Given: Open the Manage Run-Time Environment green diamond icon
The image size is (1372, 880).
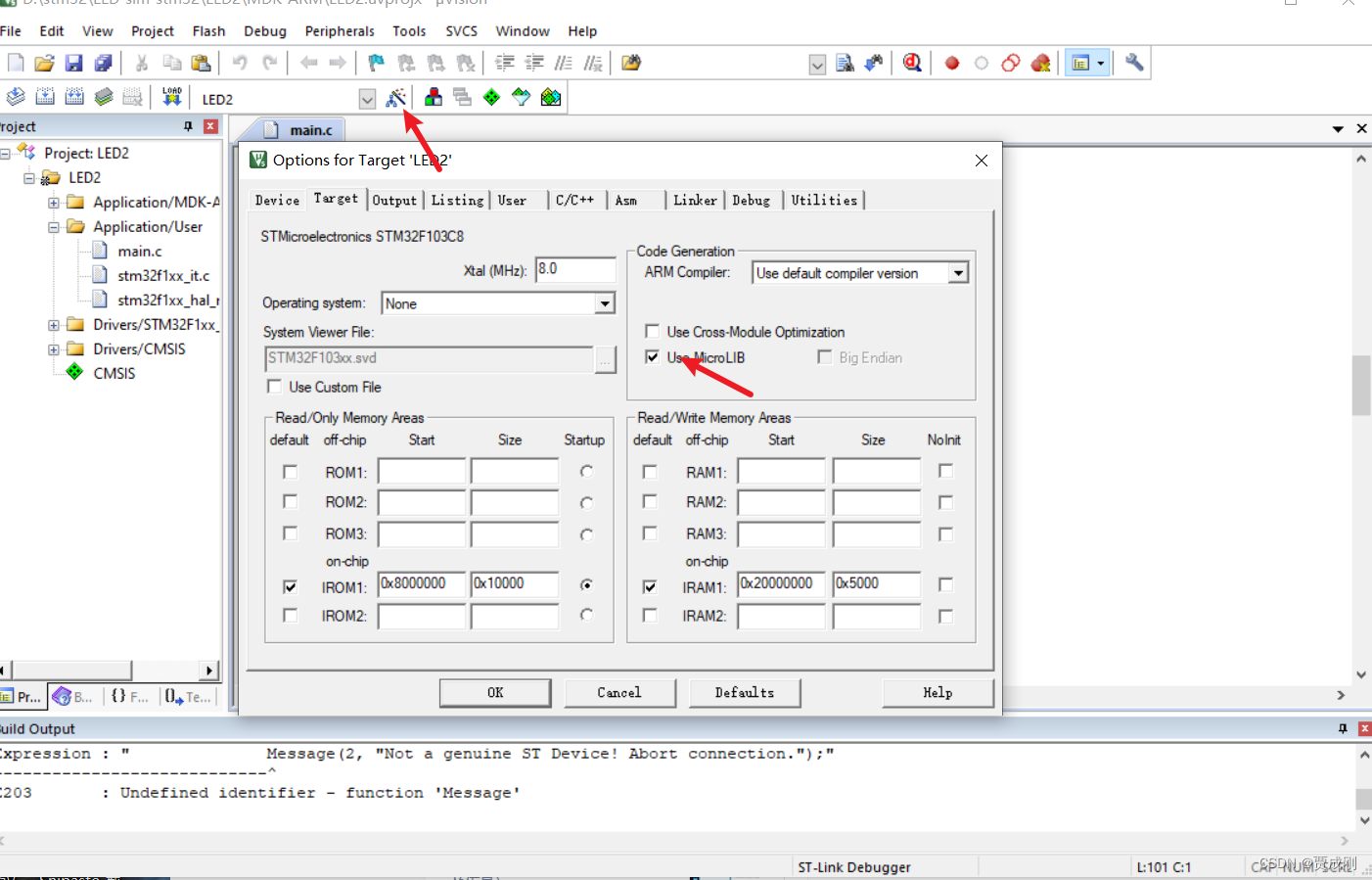Looking at the screenshot, I should tap(491, 98).
